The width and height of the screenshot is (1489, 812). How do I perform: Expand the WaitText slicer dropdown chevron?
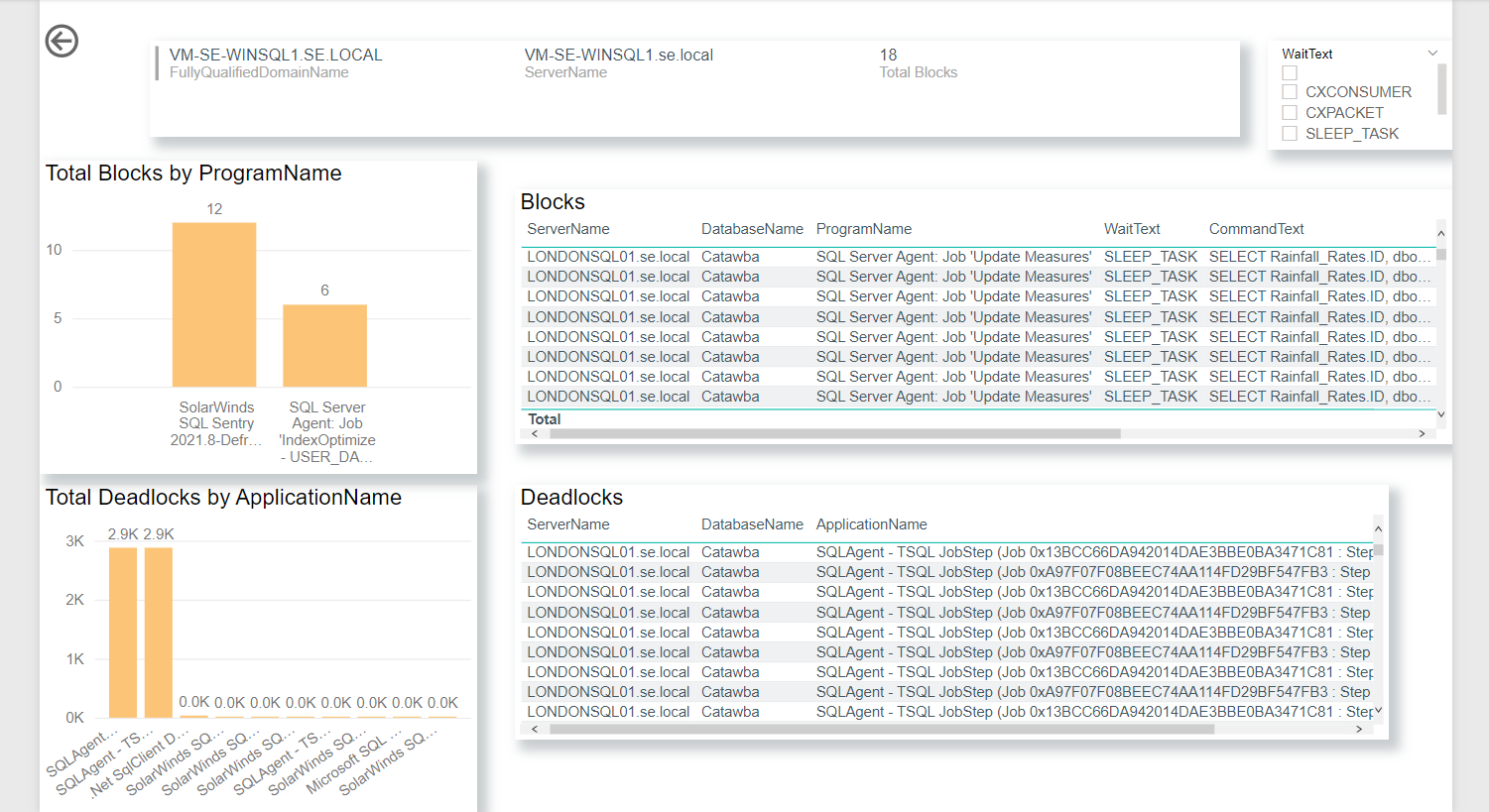1431,54
